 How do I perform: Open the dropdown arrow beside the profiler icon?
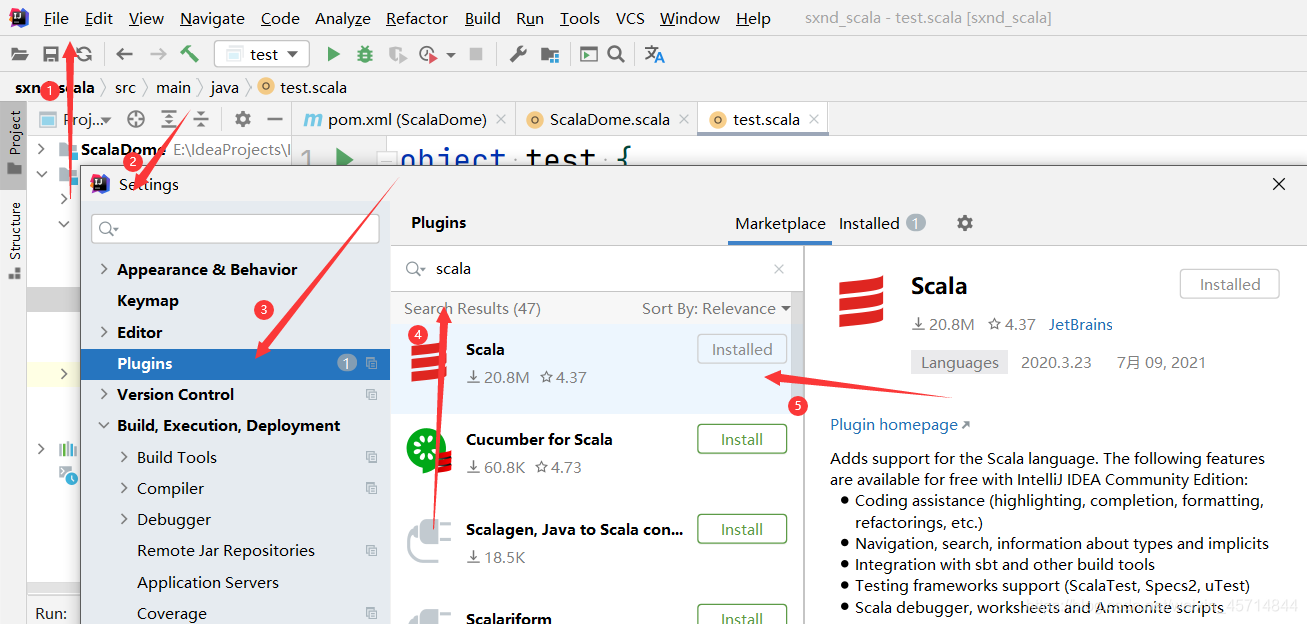click(451, 55)
